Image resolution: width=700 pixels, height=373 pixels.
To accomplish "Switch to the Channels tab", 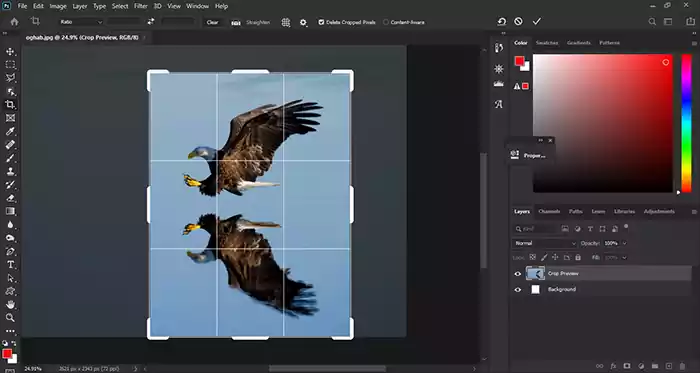I will (x=549, y=211).
